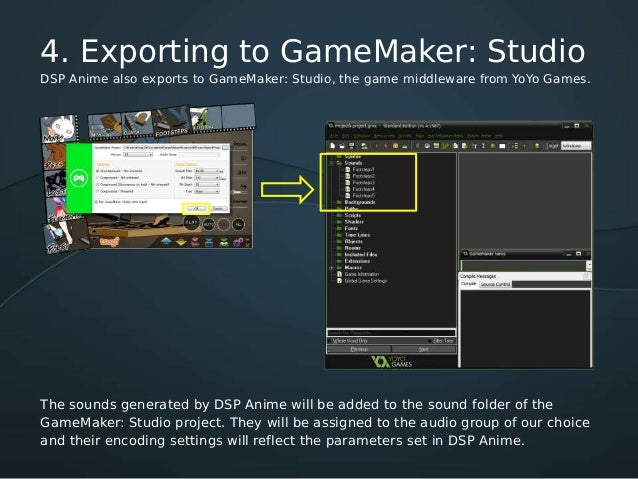Click the GameMaker Project path field
Screen dimensions: 638x479
click(x=172, y=147)
